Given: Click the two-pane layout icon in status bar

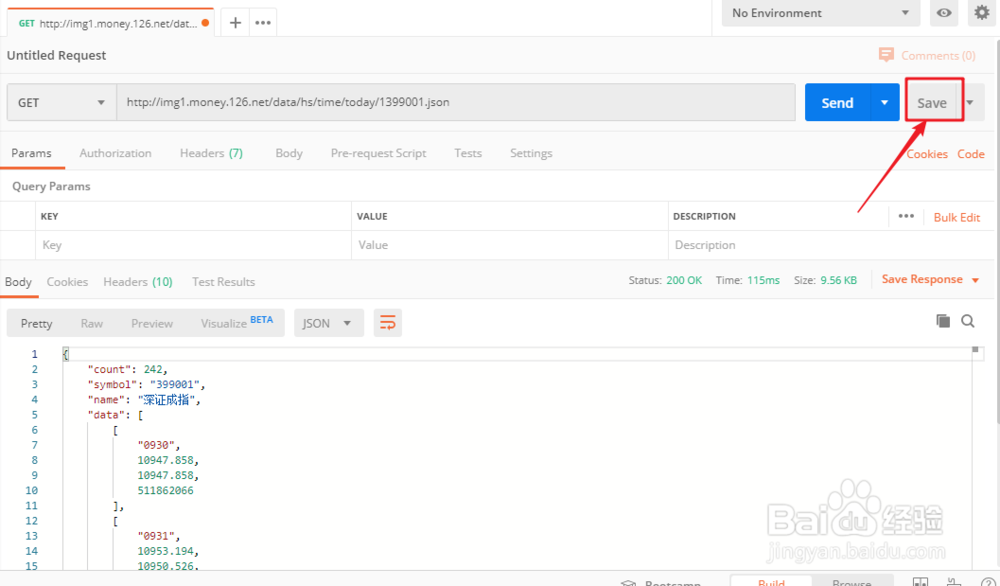Looking at the screenshot, I should pos(920,582).
